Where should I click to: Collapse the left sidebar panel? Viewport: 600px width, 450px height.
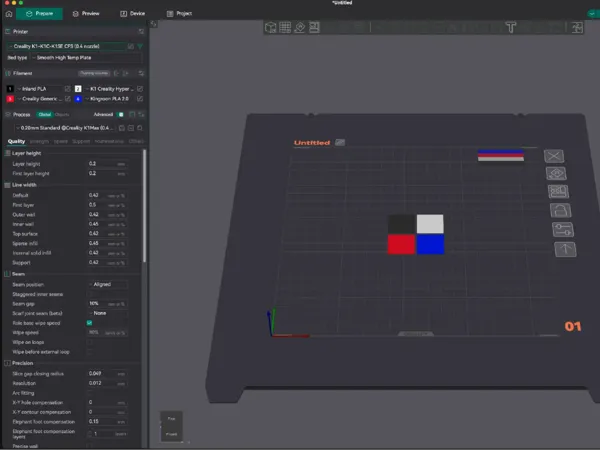click(x=153, y=24)
